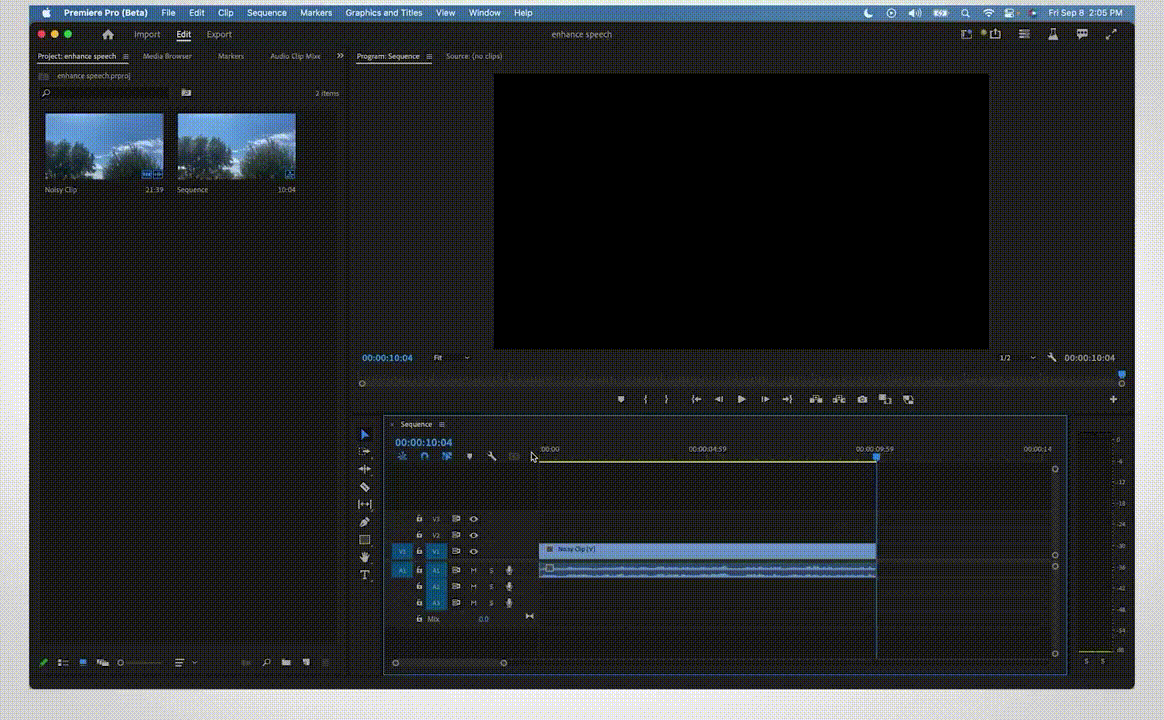Viewport: 1164px width, 720px height.
Task: Open the Sequence timeline panel menu
Action: click(x=442, y=425)
